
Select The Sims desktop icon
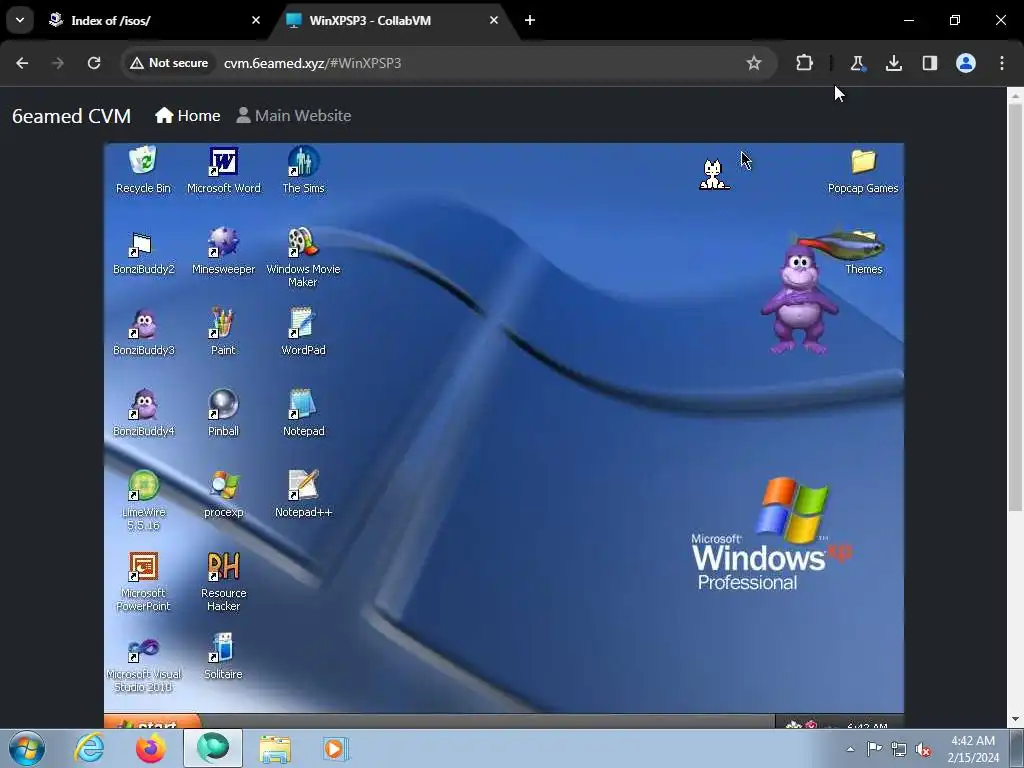pyautogui.click(x=303, y=170)
